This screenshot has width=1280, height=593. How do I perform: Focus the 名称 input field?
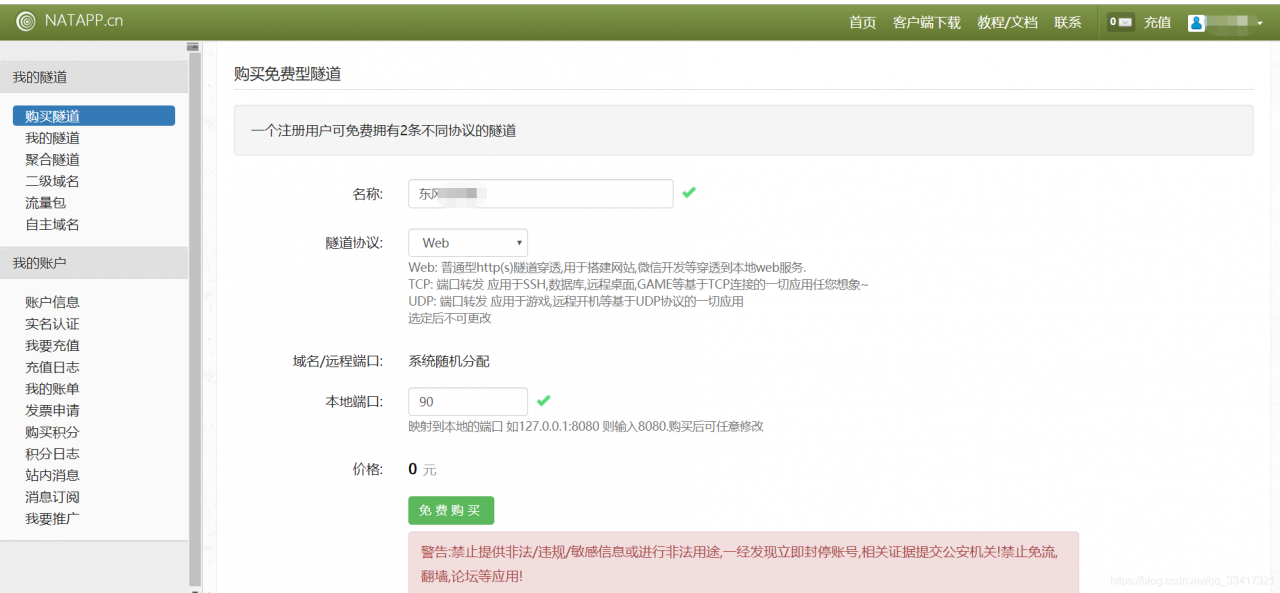541,194
